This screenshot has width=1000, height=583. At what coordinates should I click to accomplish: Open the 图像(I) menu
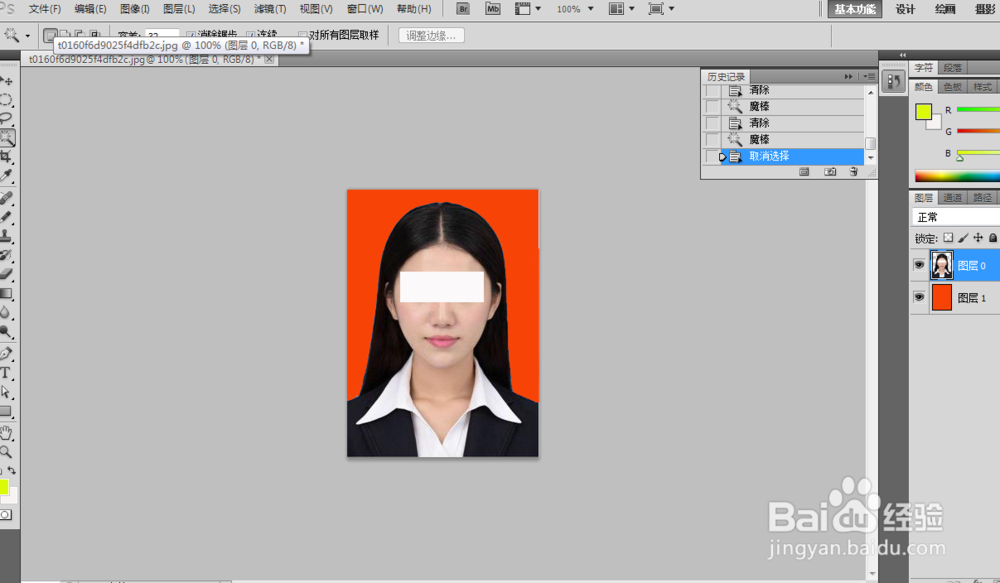click(x=135, y=9)
